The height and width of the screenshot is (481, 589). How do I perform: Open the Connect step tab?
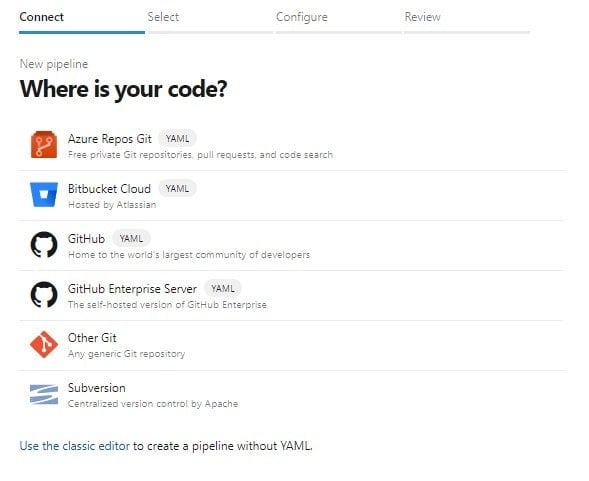tap(41, 17)
